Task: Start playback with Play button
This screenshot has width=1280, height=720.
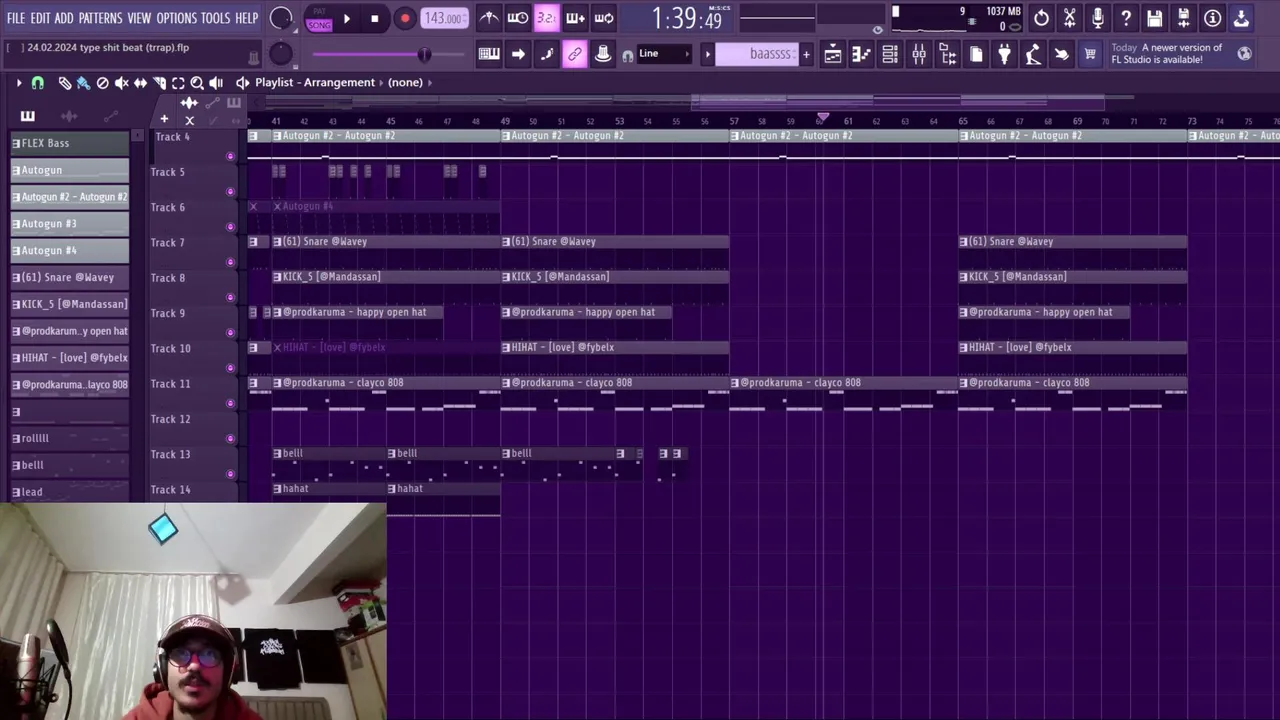Action: 346,18
